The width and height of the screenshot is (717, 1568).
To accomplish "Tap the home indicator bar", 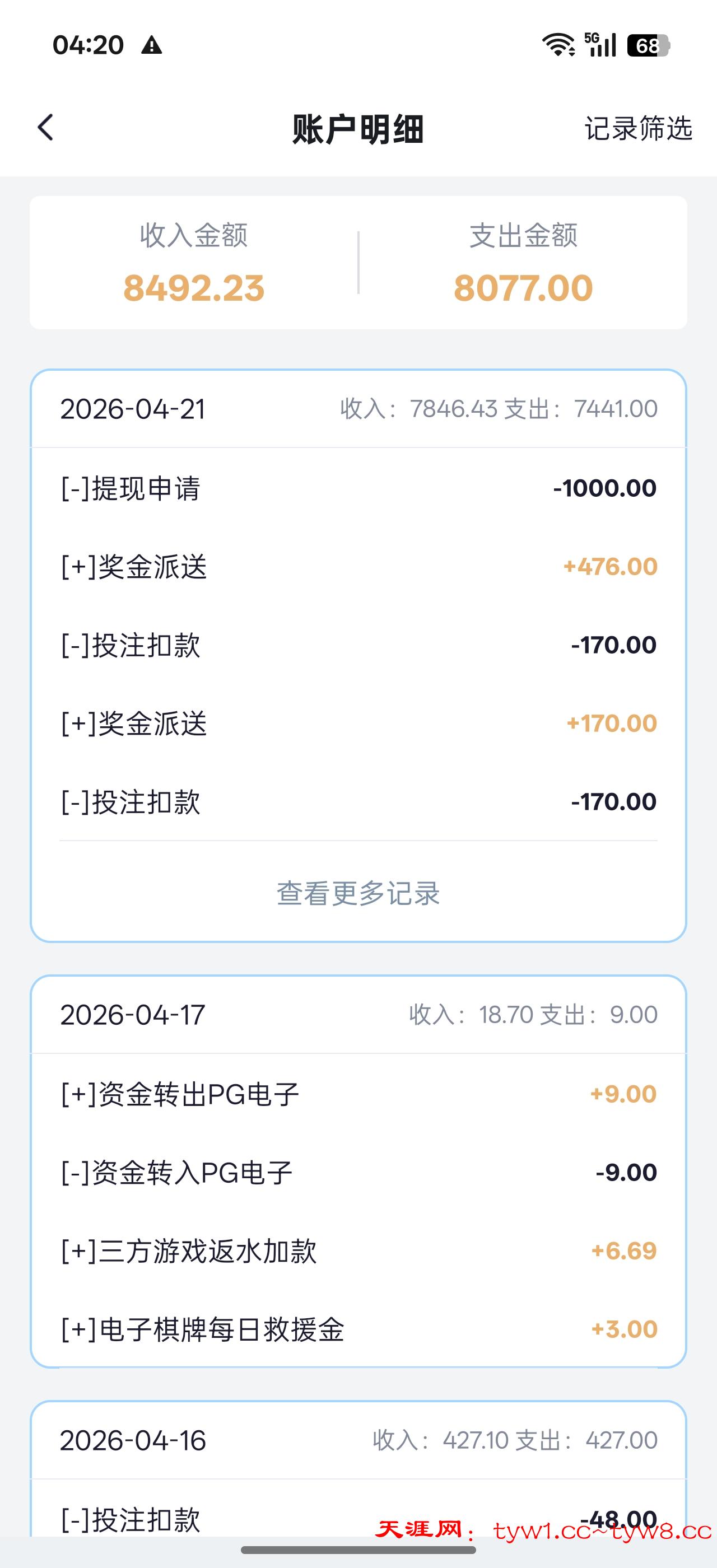I will pyautogui.click(x=358, y=1550).
